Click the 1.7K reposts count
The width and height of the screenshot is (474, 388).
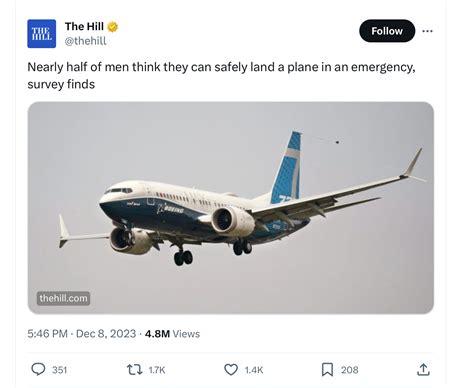[157, 370]
